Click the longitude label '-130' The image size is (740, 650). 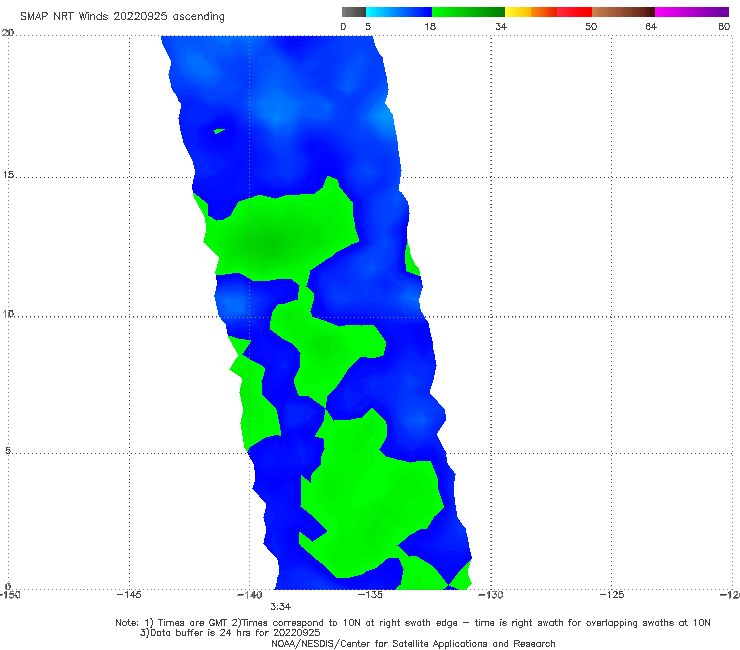pyautogui.click(x=491, y=595)
